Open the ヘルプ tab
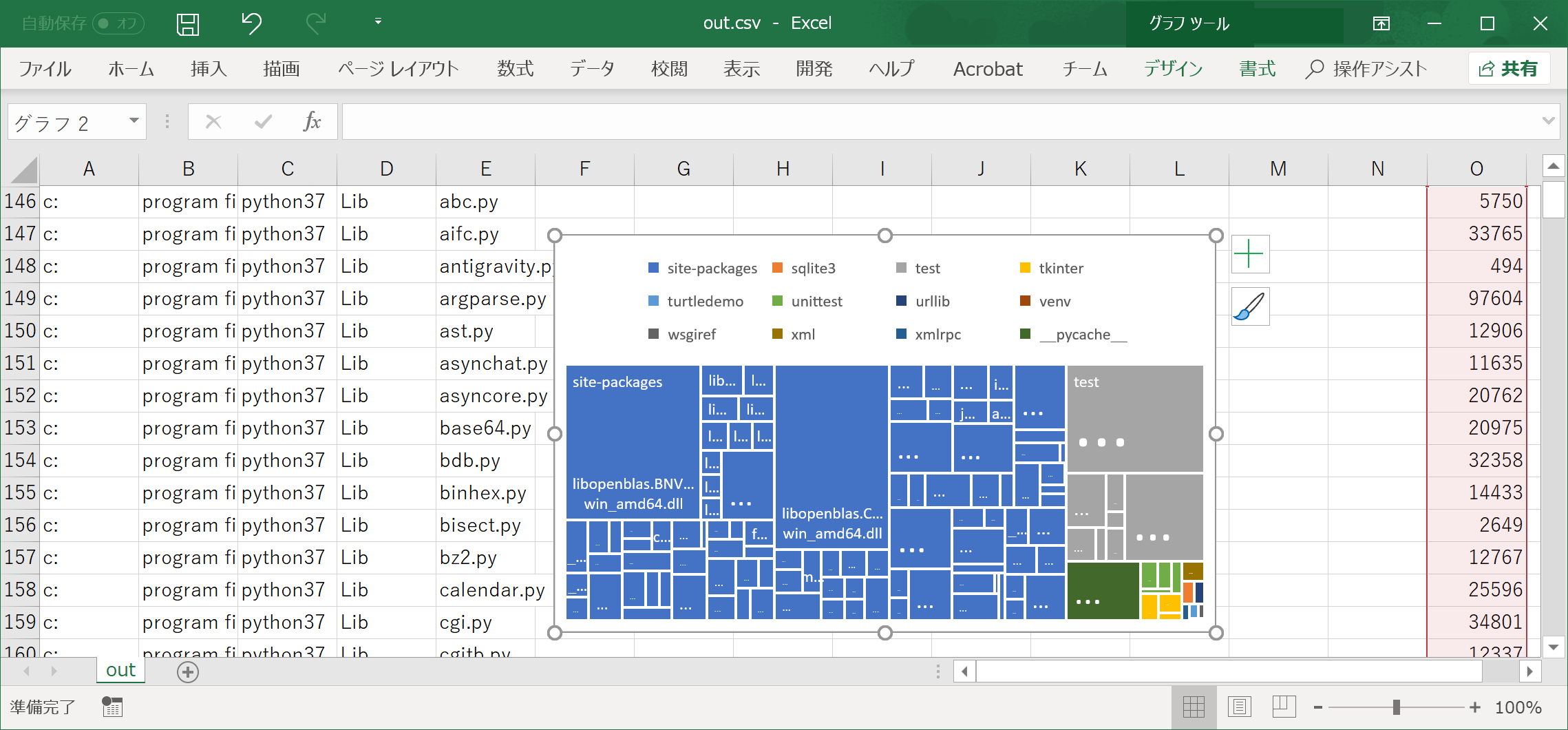Viewport: 1568px width, 730px height. 891,69
